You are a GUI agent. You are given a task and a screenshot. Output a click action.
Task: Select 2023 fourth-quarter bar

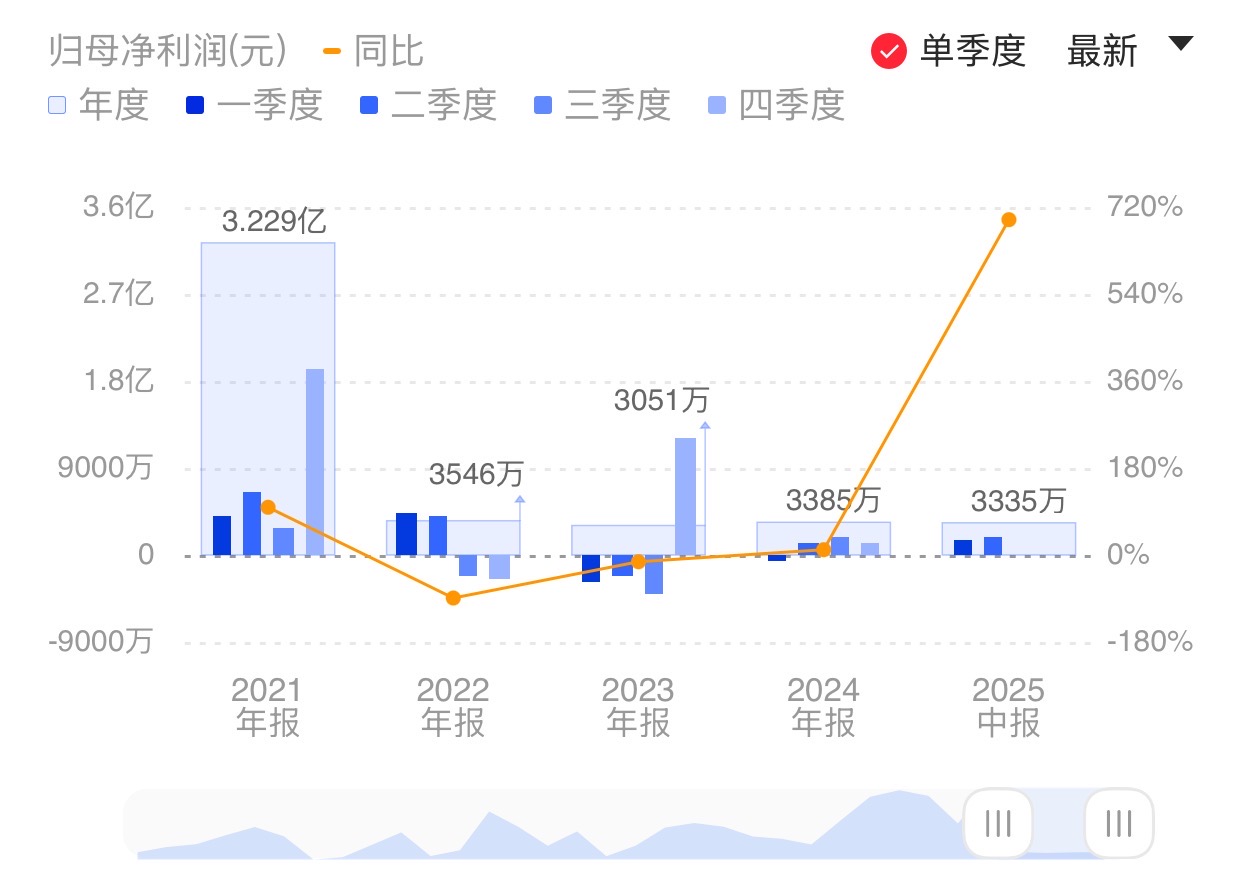[x=685, y=497]
